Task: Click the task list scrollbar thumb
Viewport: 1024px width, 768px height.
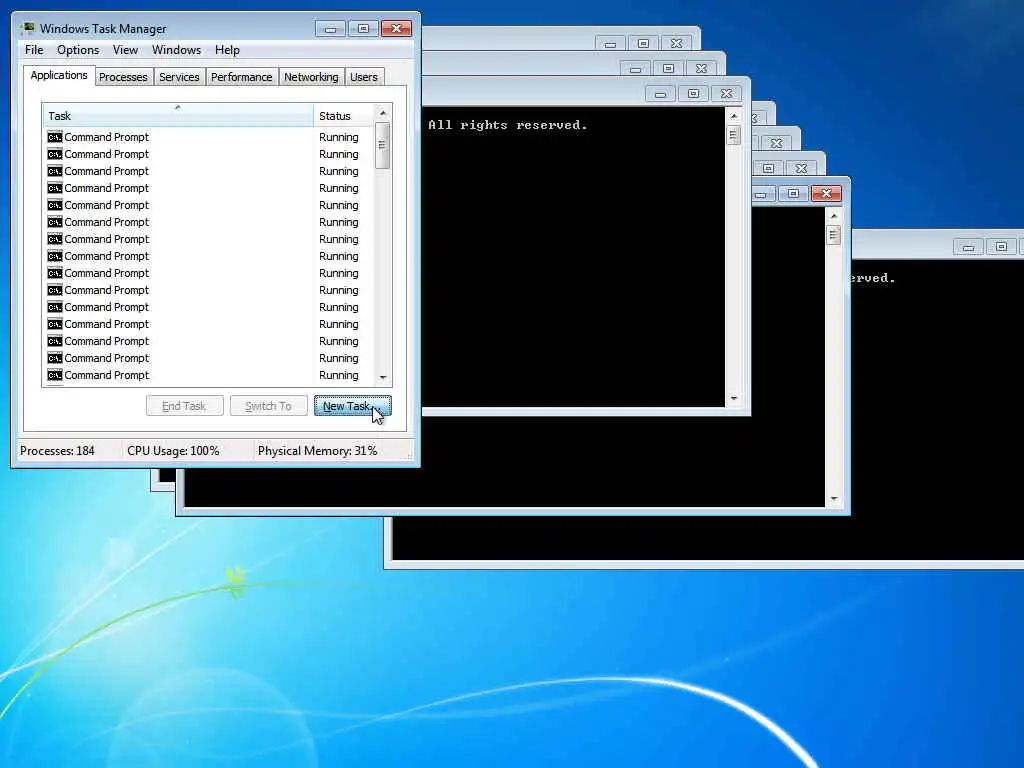Action: tap(383, 146)
